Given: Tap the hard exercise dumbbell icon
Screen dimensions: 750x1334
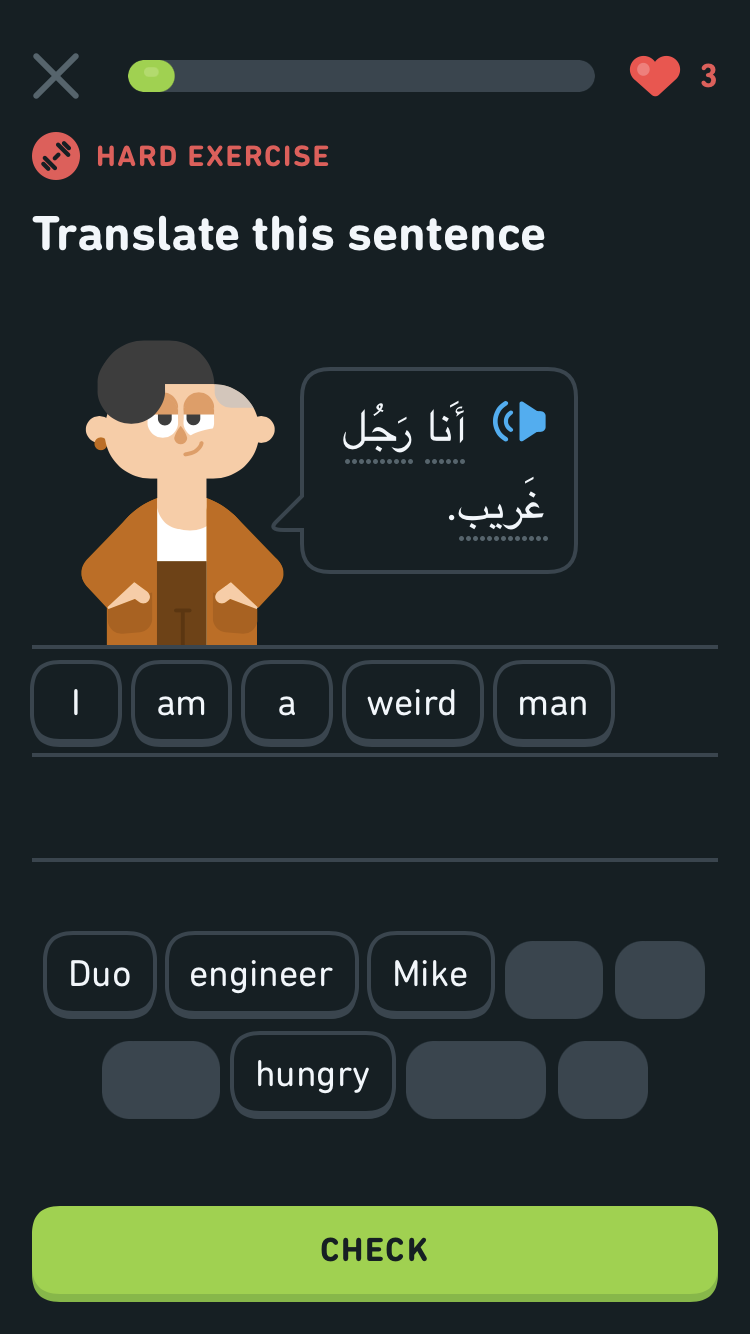Looking at the screenshot, I should point(56,156).
